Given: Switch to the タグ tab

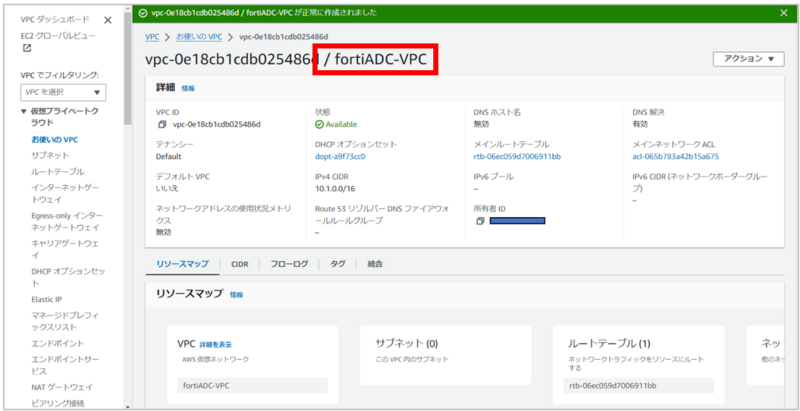Looking at the screenshot, I should [x=338, y=264].
